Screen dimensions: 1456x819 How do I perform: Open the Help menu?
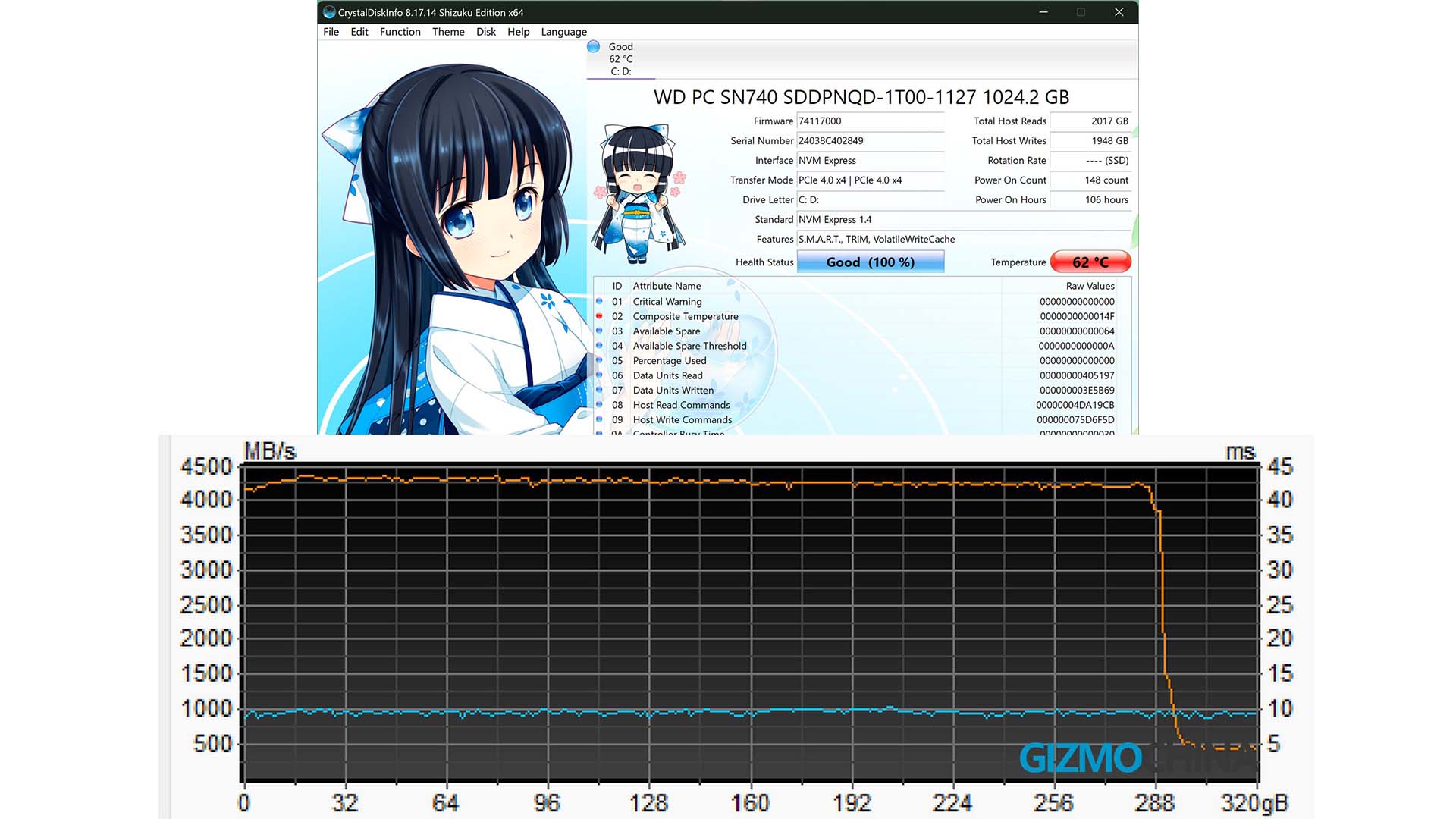coord(518,32)
